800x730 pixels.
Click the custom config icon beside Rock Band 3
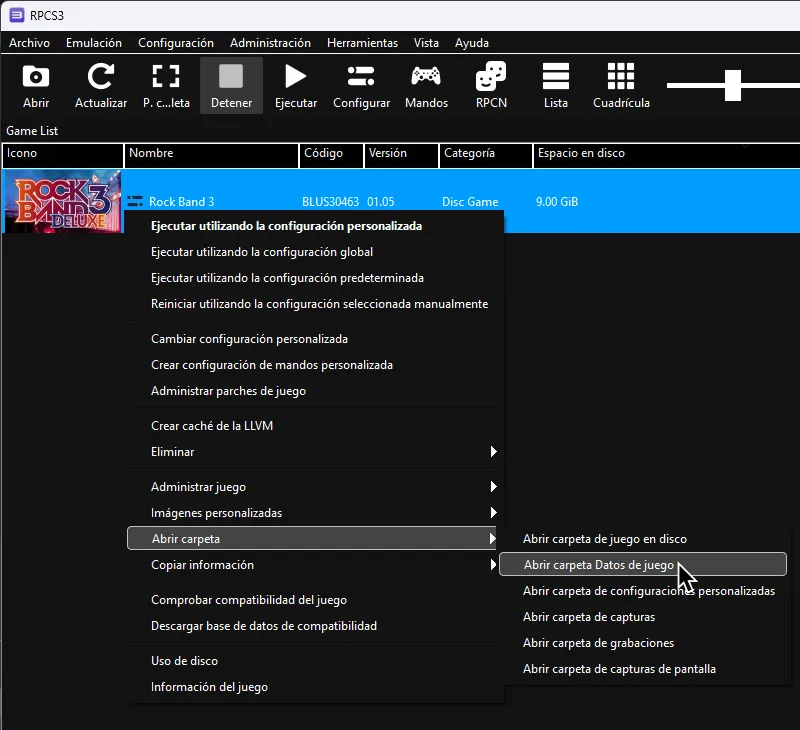pyautogui.click(x=135, y=202)
